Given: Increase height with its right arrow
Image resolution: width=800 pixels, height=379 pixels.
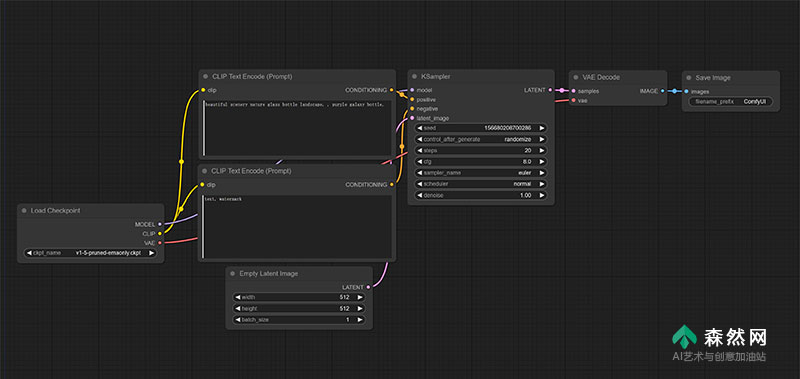Looking at the screenshot, I should click(360, 309).
